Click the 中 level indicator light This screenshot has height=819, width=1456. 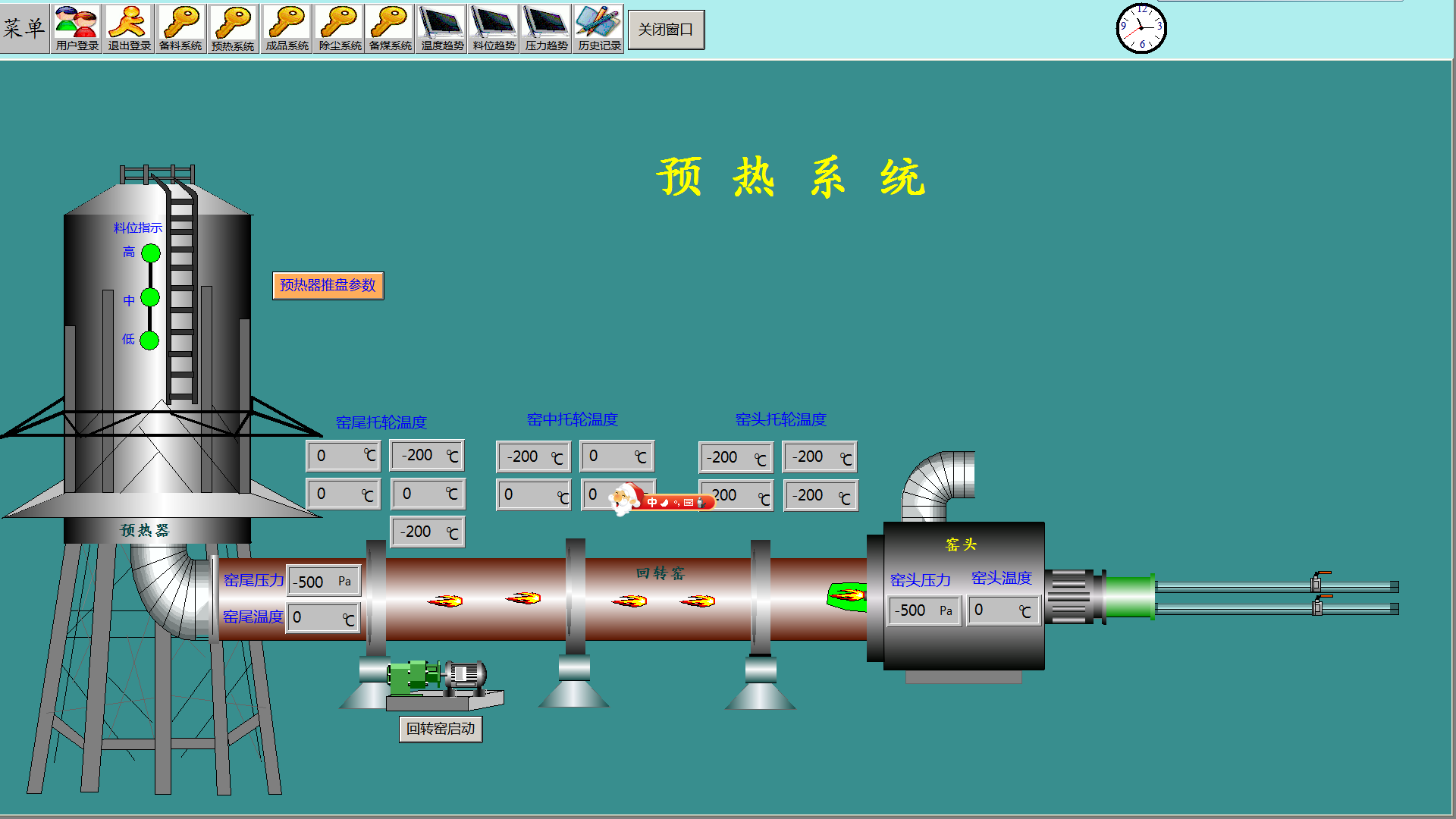pyautogui.click(x=150, y=297)
